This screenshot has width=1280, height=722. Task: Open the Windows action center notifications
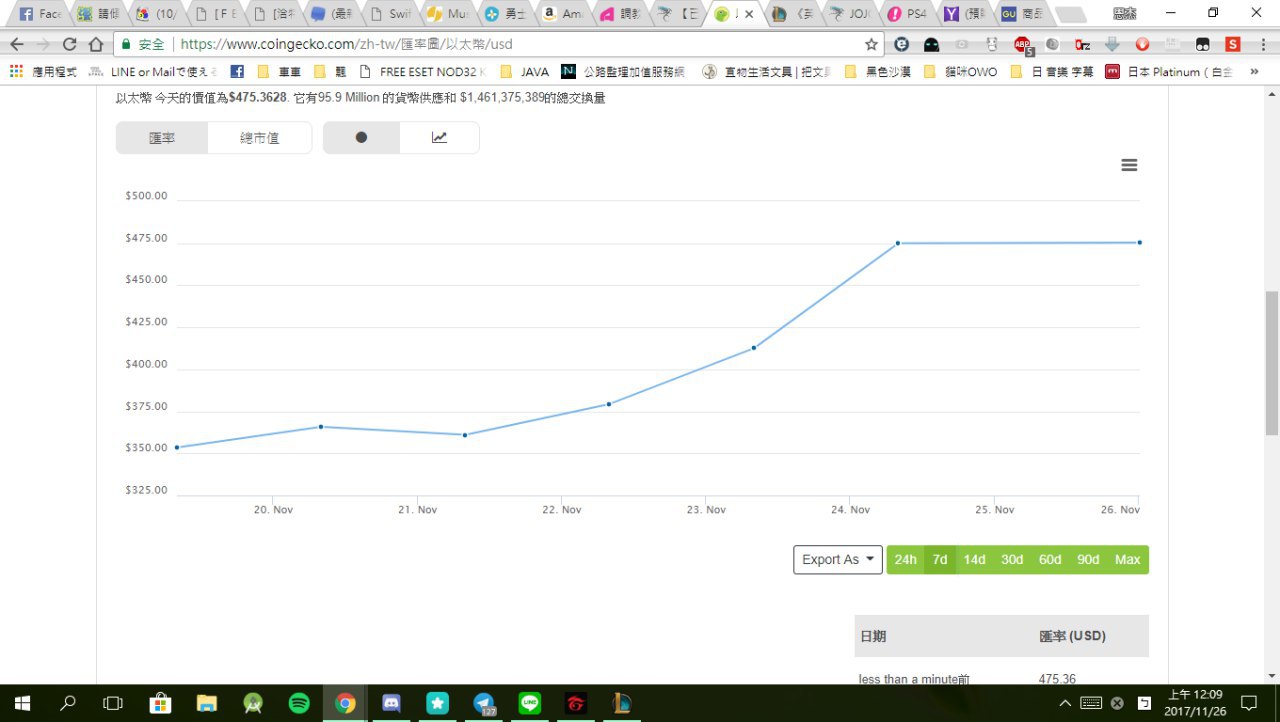(x=1248, y=703)
